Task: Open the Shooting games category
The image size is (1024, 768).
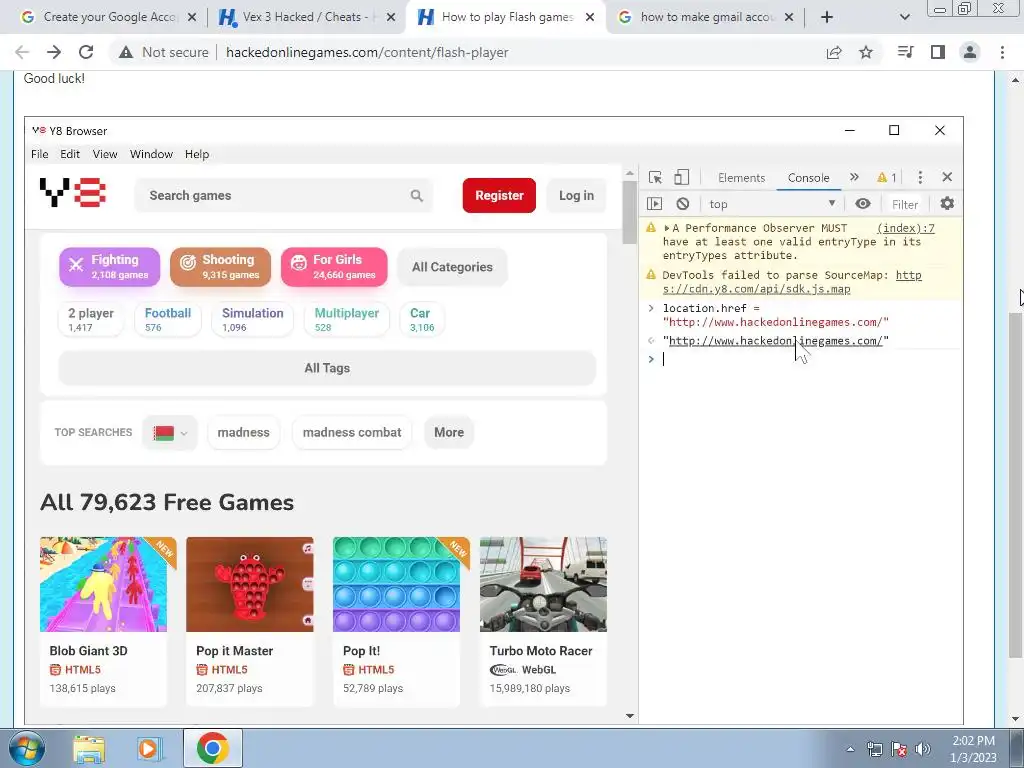Action: tap(220, 266)
